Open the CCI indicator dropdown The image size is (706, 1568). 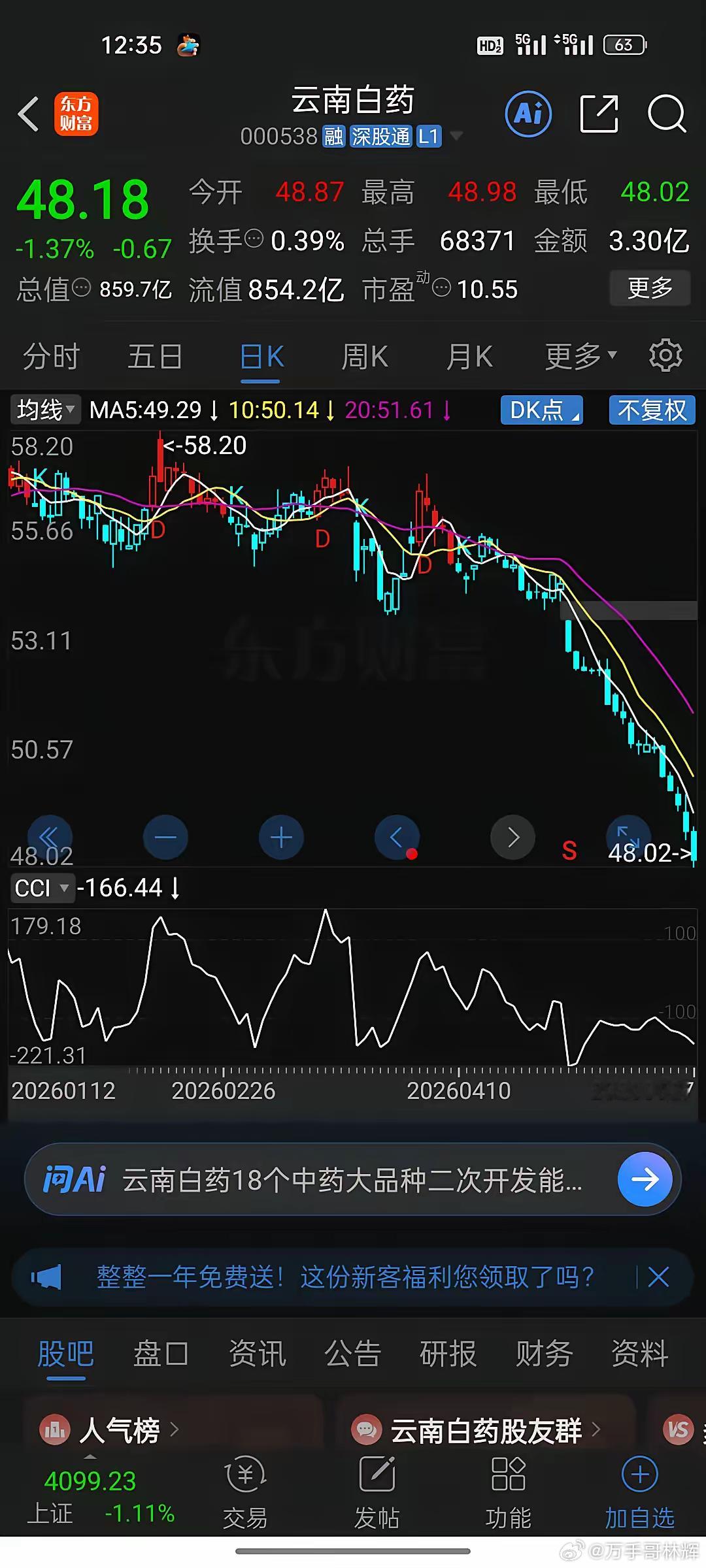42,889
